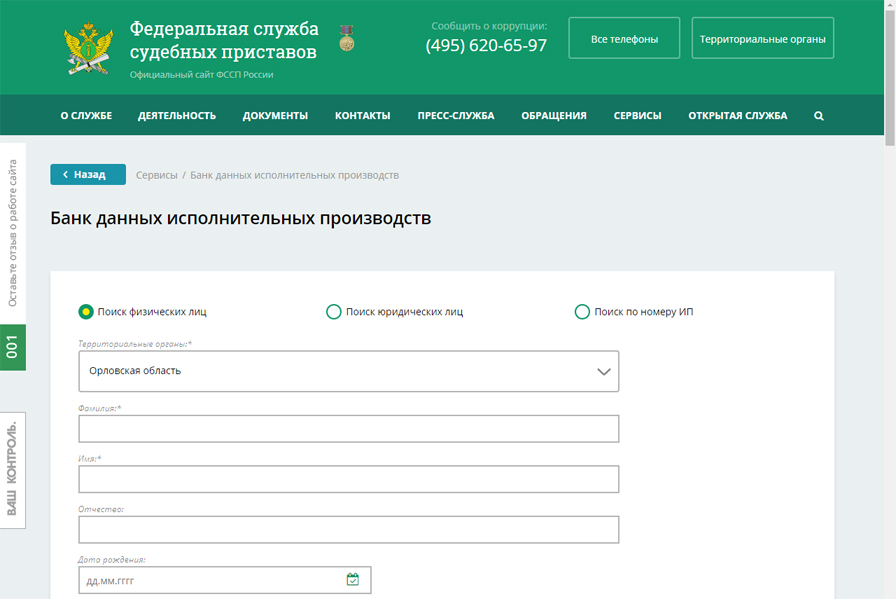
Task: Open the 'ДОКУМЕНТЫ' menu
Action: pos(275,115)
